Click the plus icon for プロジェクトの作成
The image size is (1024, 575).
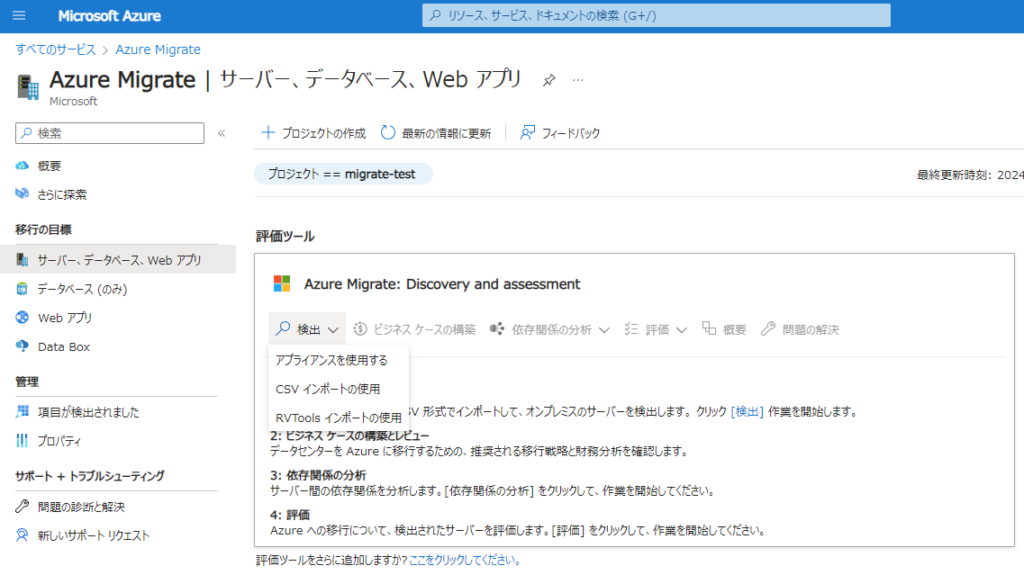pos(268,133)
